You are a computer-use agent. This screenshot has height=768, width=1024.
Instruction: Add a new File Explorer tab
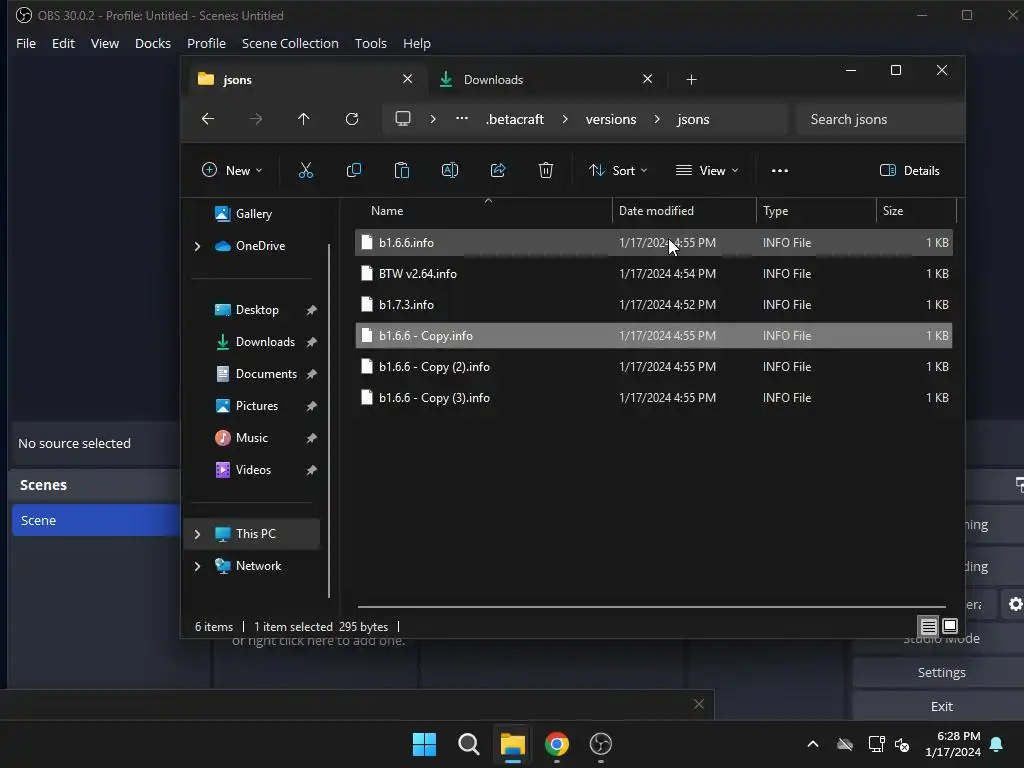tap(692, 80)
